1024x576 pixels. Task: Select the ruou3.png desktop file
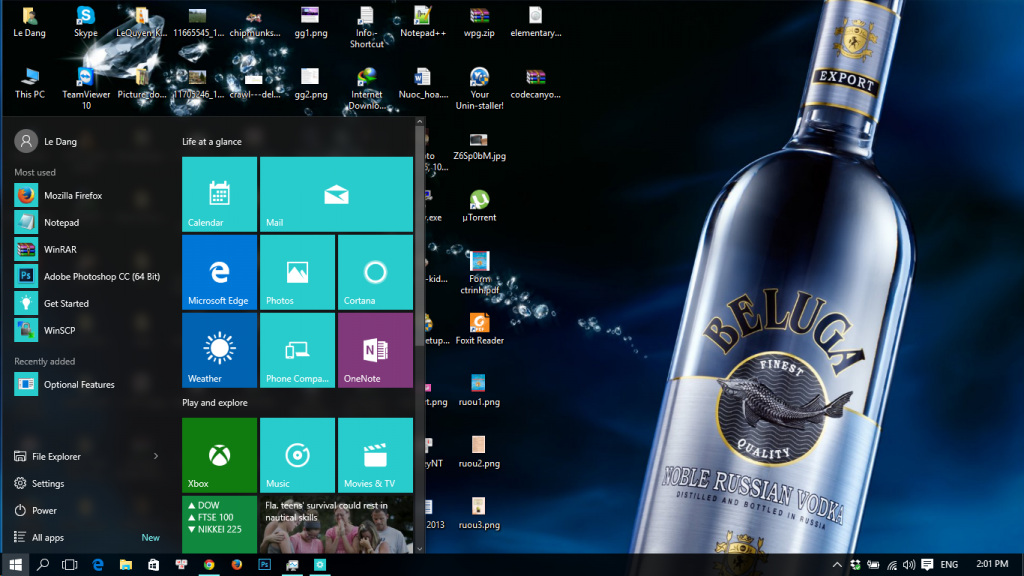(x=479, y=513)
